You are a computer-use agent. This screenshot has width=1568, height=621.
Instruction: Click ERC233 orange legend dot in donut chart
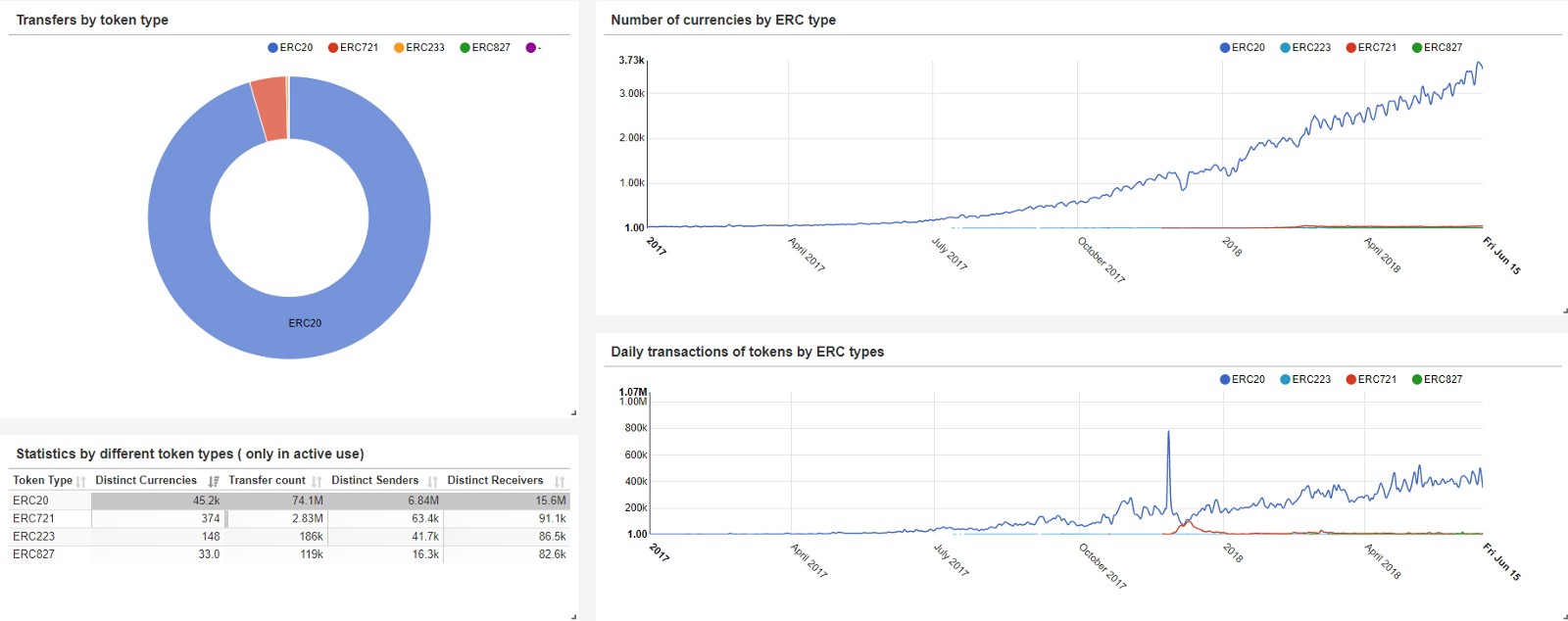399,47
